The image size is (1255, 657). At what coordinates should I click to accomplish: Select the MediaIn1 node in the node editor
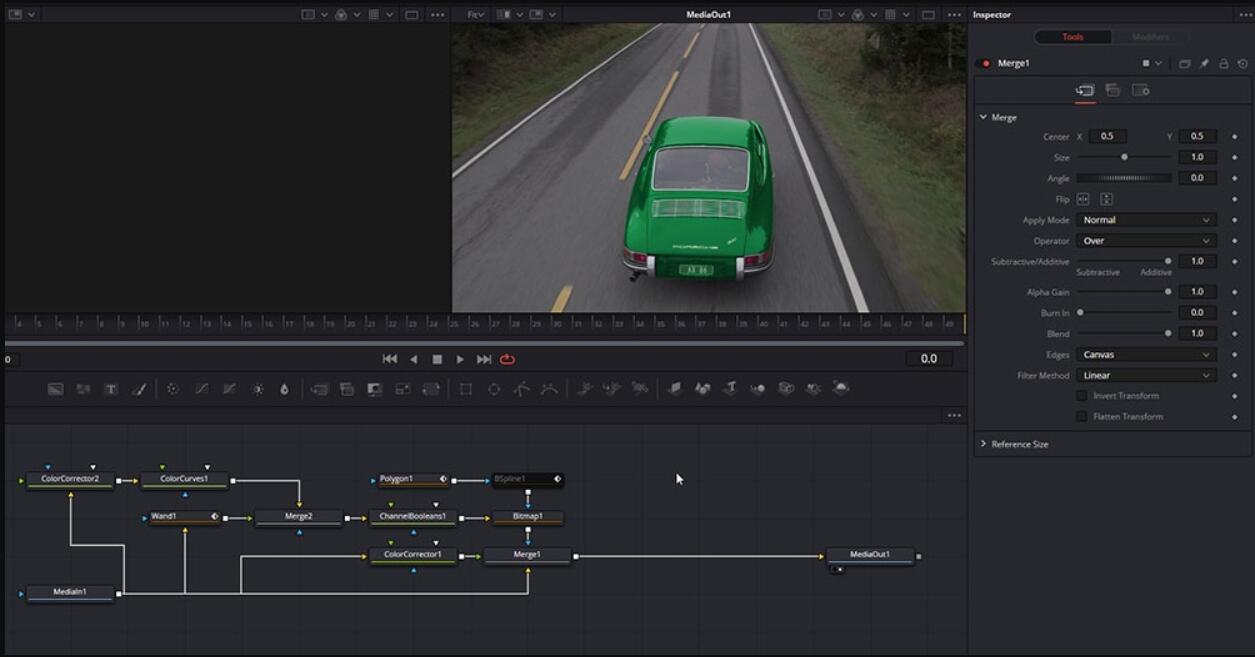pyautogui.click(x=68, y=592)
